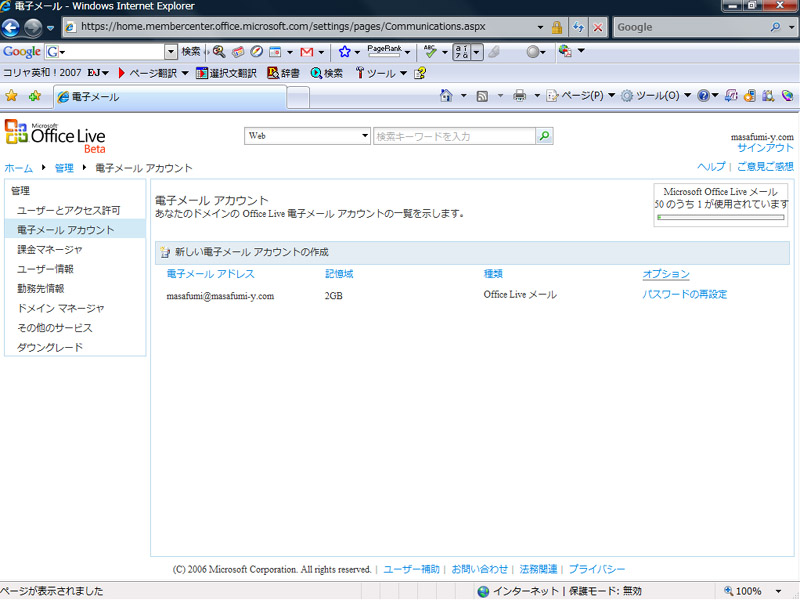Click the RSS feeds icon
Image resolution: width=800 pixels, height=600 pixels.
[482, 96]
